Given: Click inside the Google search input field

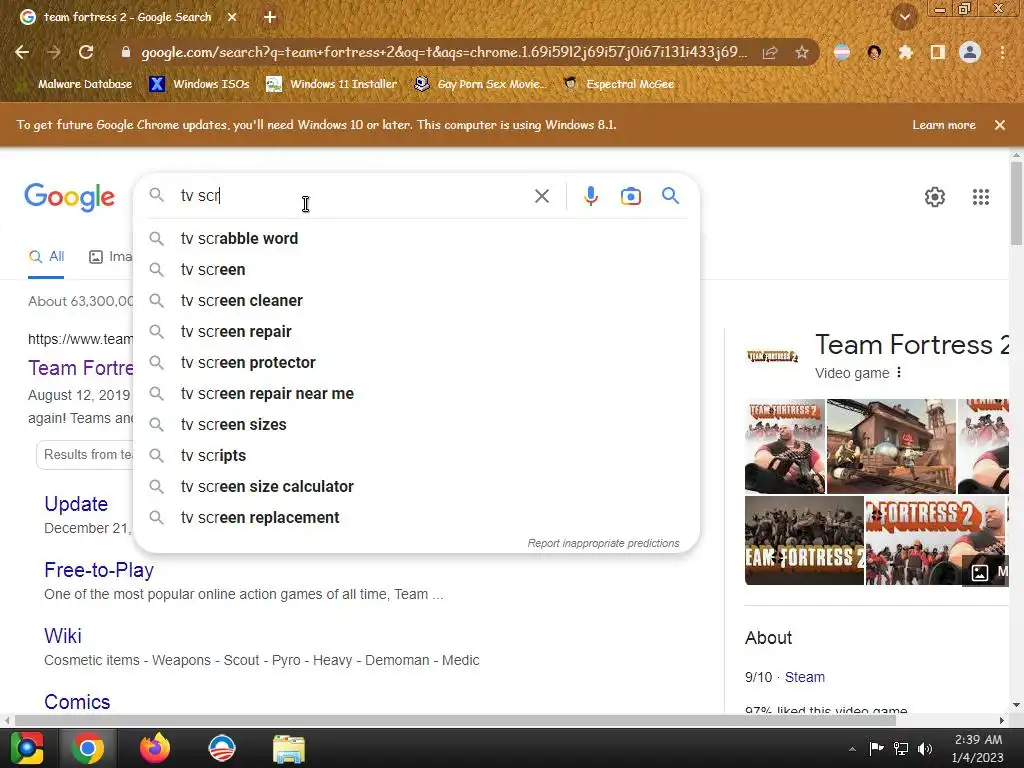Looking at the screenshot, I should [x=353, y=196].
